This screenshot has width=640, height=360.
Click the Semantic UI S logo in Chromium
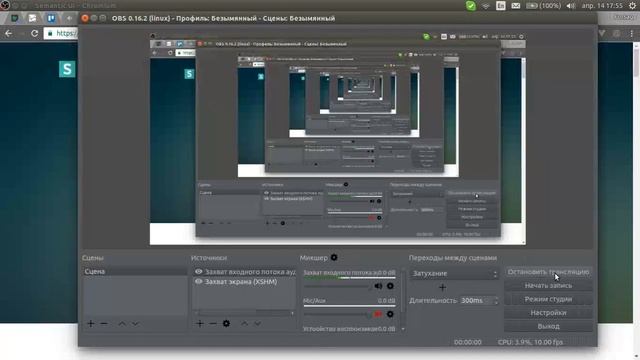67,69
